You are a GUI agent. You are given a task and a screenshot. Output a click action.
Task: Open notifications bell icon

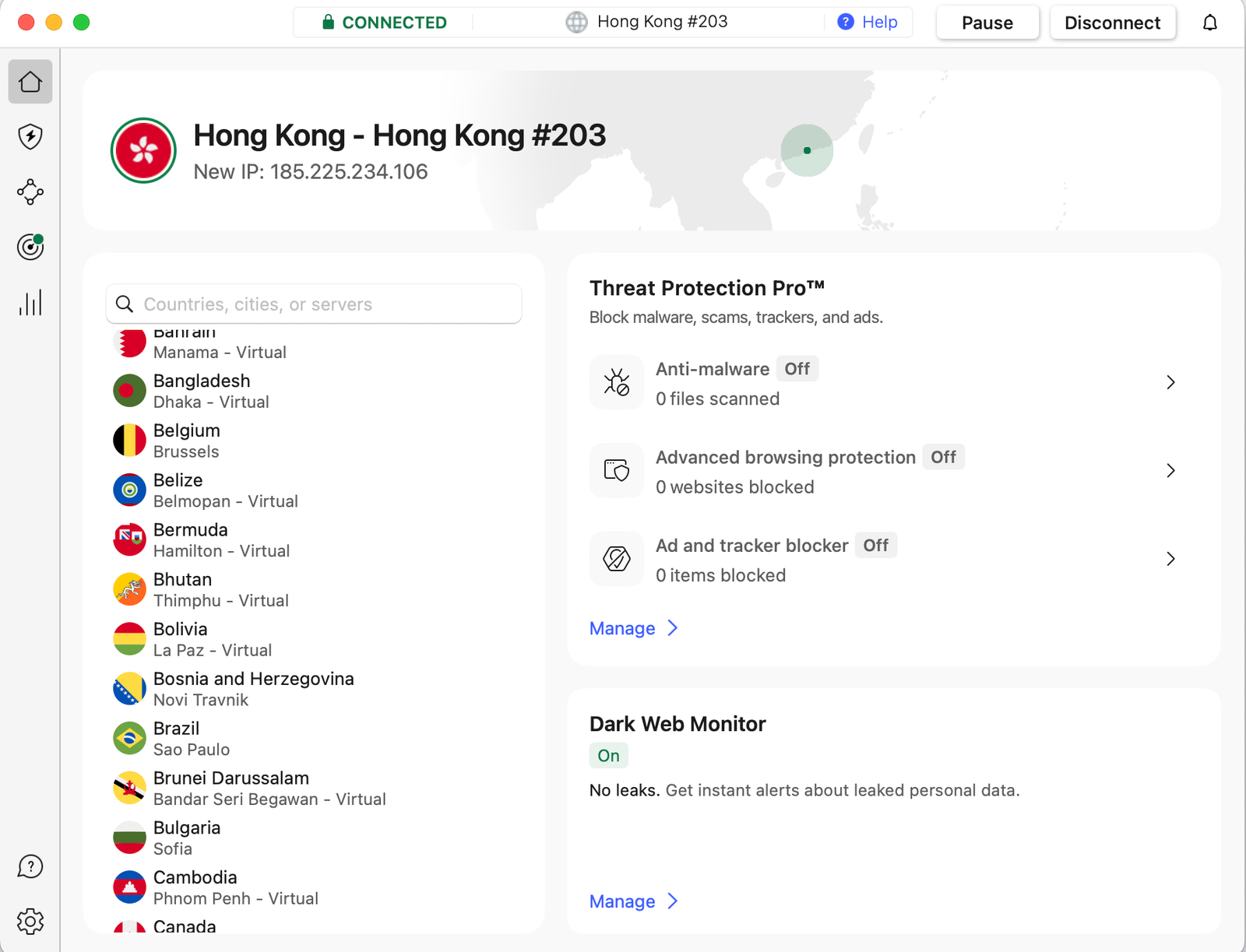1209,23
